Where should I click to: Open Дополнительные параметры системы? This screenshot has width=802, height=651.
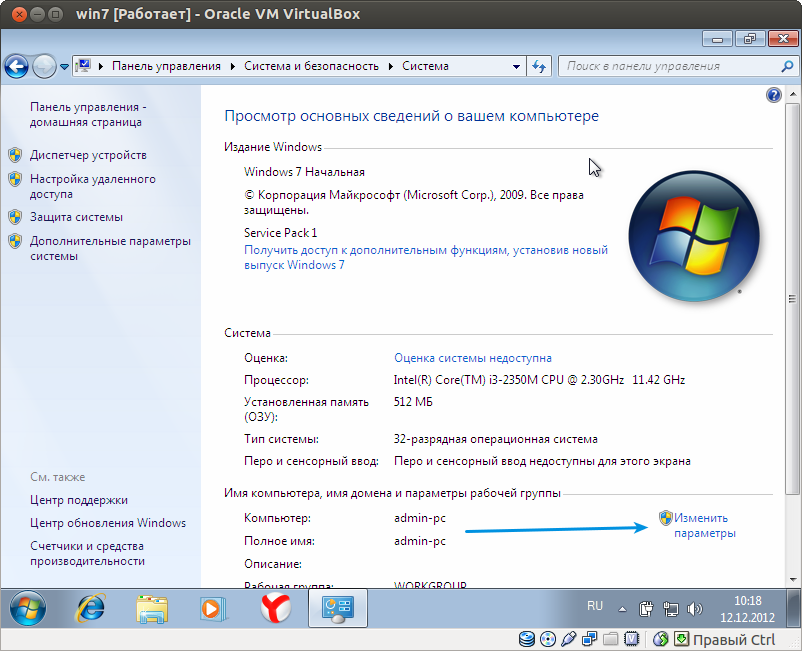coord(110,249)
